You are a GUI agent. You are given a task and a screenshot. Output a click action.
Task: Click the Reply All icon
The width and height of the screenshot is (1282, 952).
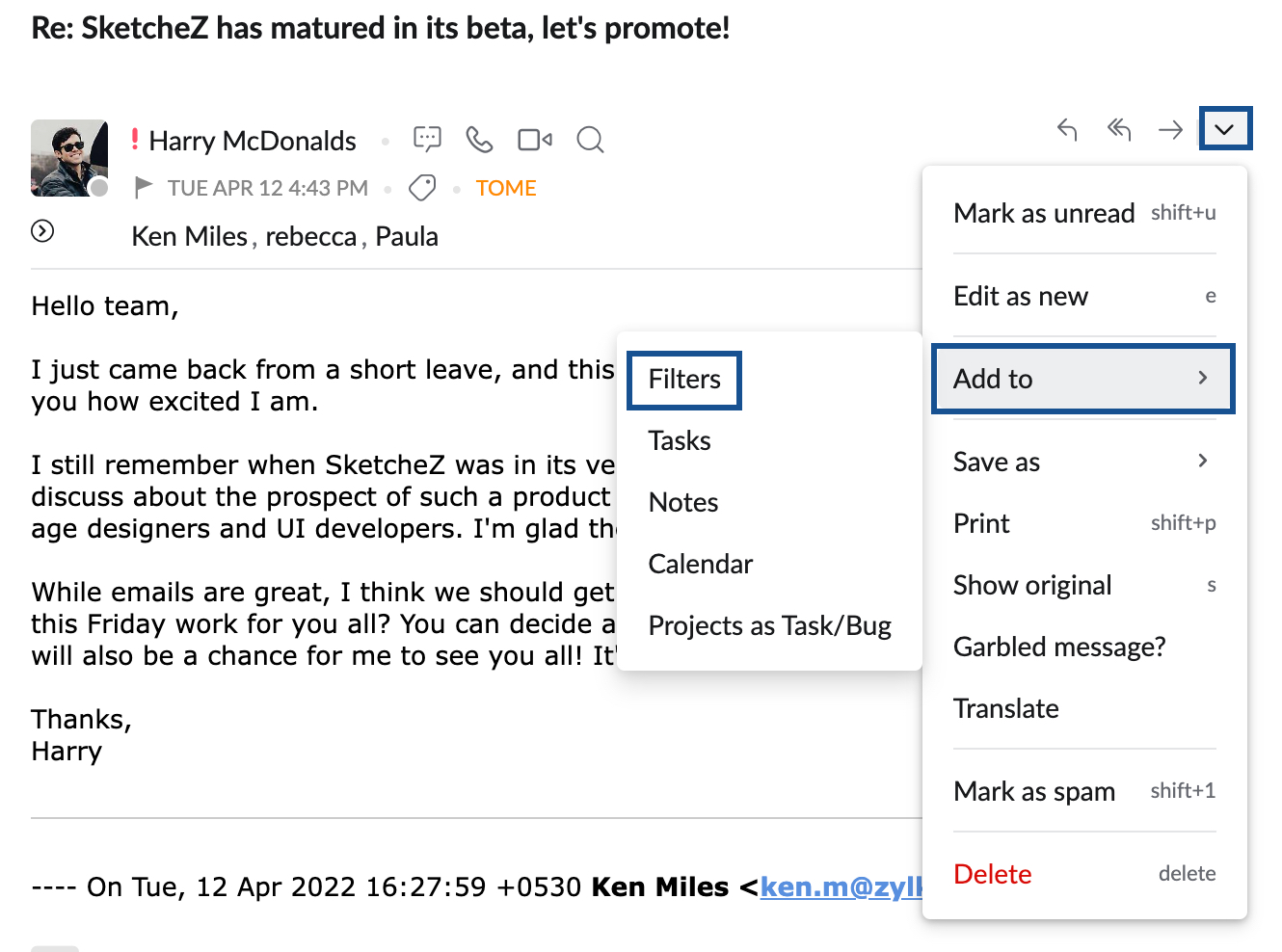tap(1118, 130)
